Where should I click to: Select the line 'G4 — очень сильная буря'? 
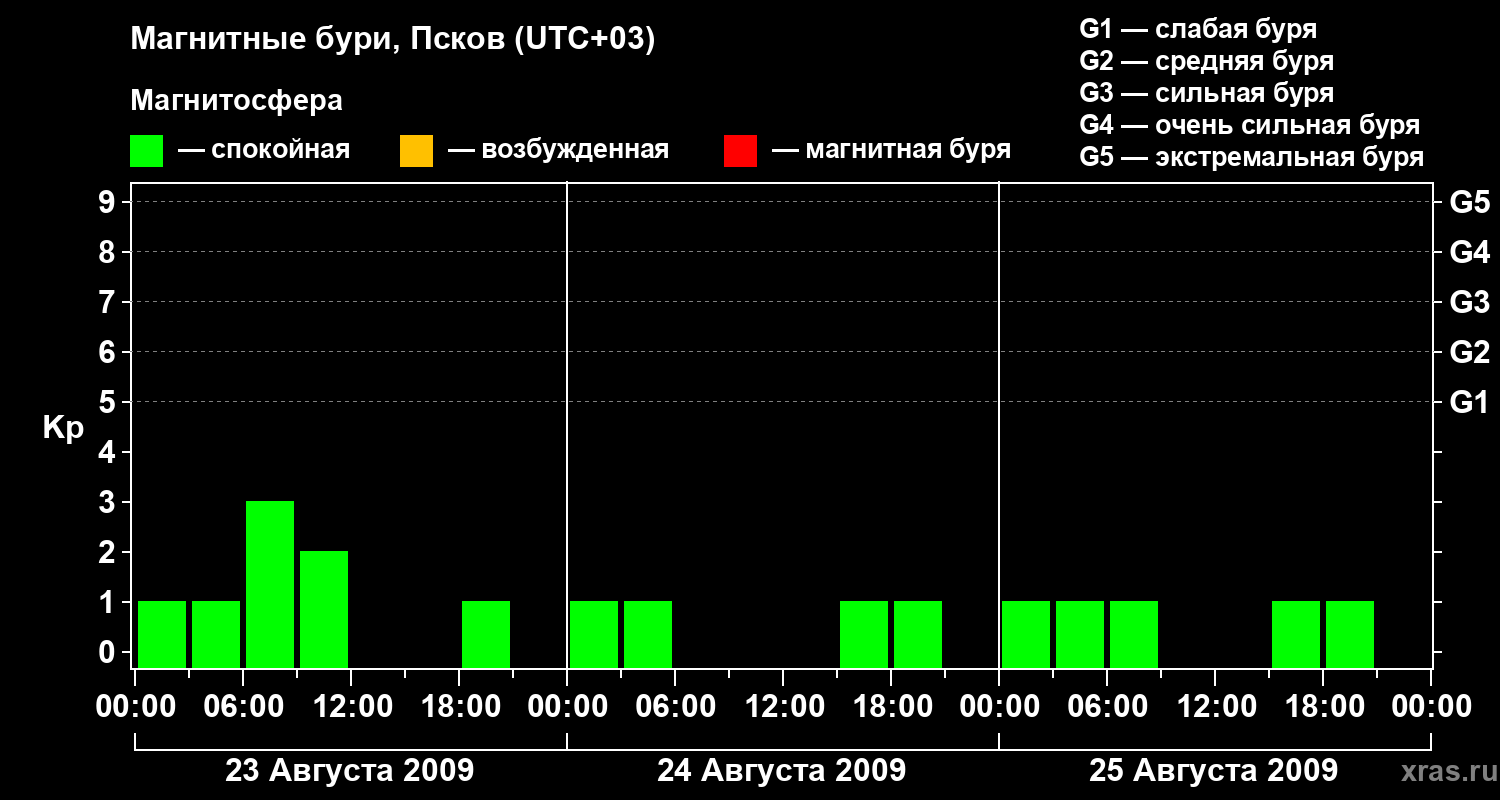(1250, 125)
